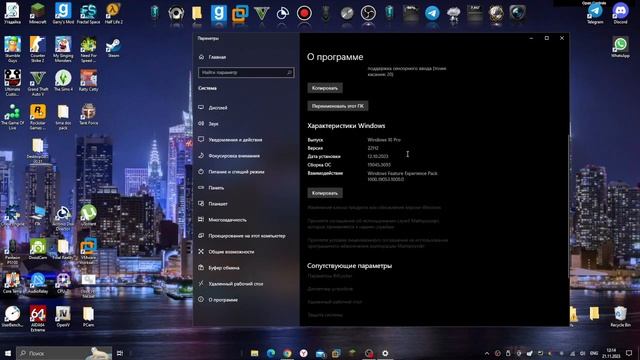
Task: Open Task View on the taskbar
Action: tap(120, 353)
